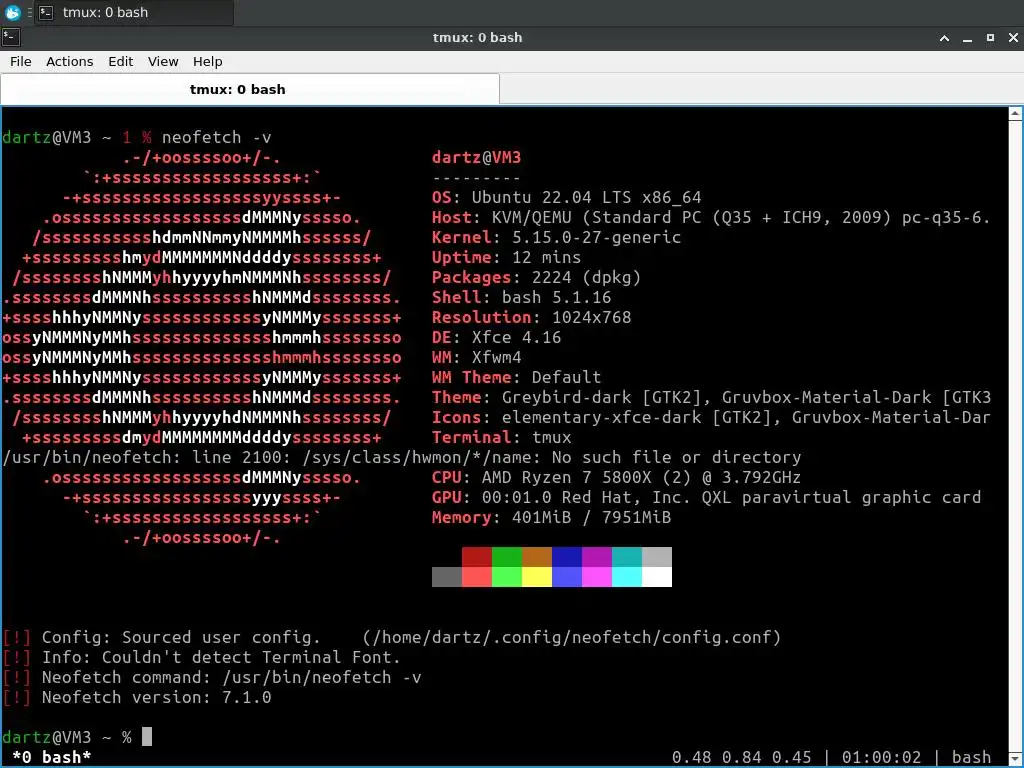This screenshot has width=1024, height=768.
Task: Click the Host 'KVM/QEMU' text
Action: click(532, 217)
